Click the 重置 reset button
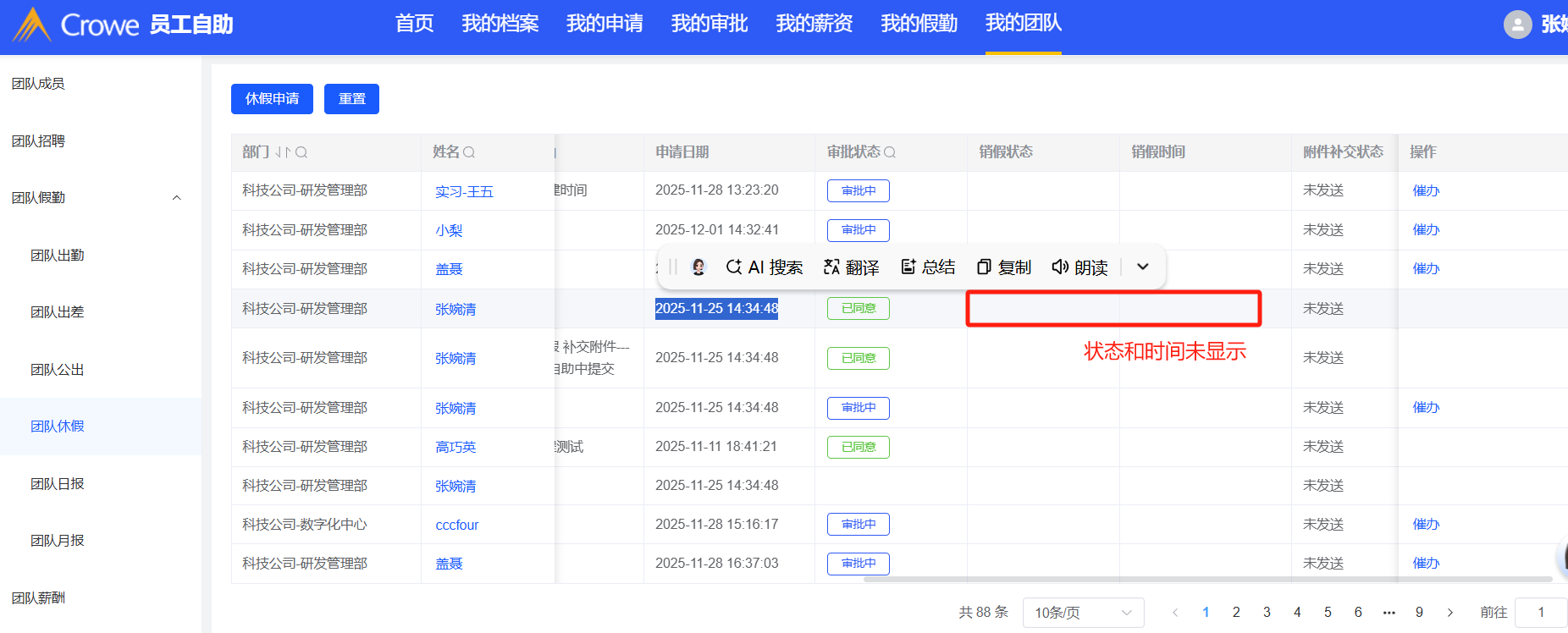Screen dimensions: 1568x633 tap(351, 99)
